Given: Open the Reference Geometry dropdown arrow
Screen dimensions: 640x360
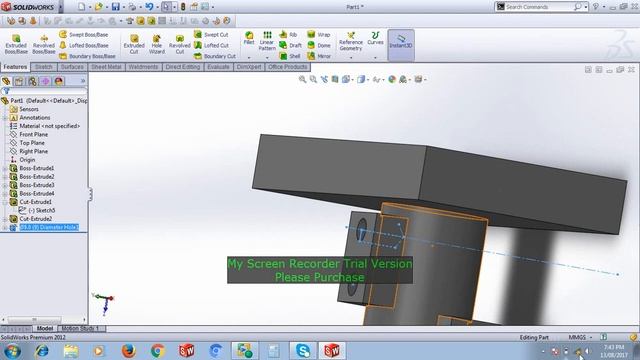Looking at the screenshot, I should [351, 58].
